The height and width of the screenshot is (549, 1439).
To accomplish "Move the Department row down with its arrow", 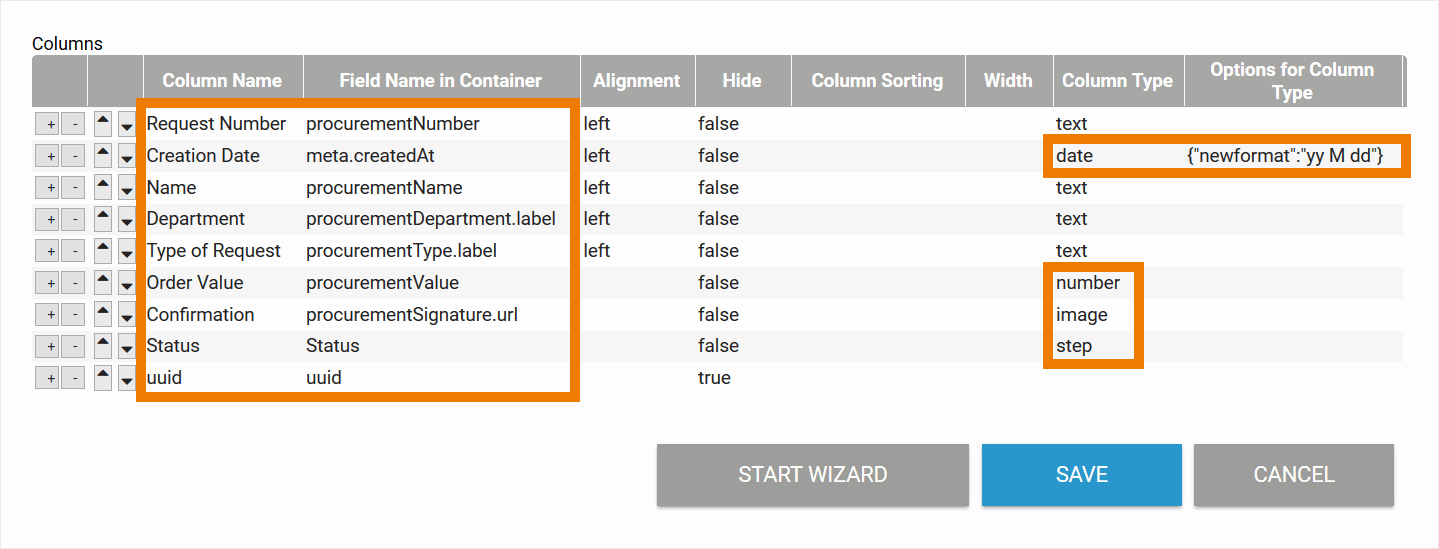I will coord(127,220).
